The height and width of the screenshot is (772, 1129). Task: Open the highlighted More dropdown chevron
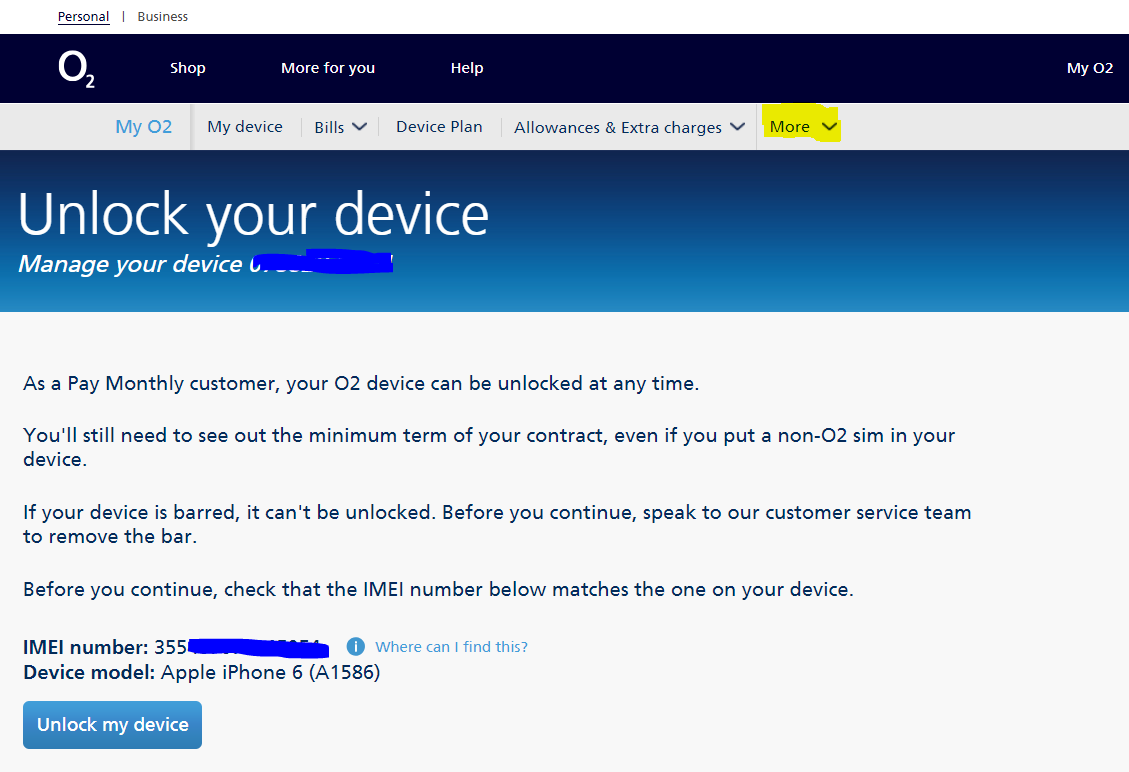(829, 127)
